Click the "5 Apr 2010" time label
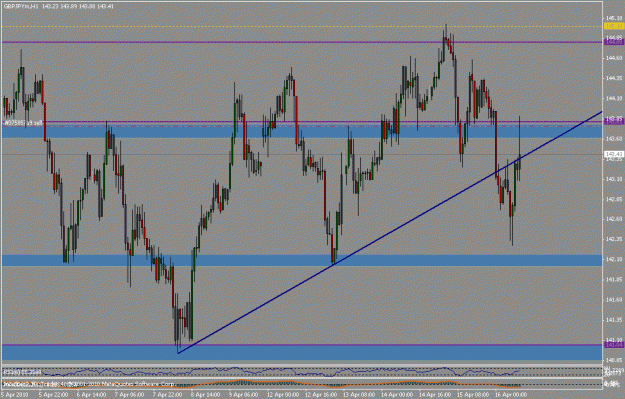 14,395
